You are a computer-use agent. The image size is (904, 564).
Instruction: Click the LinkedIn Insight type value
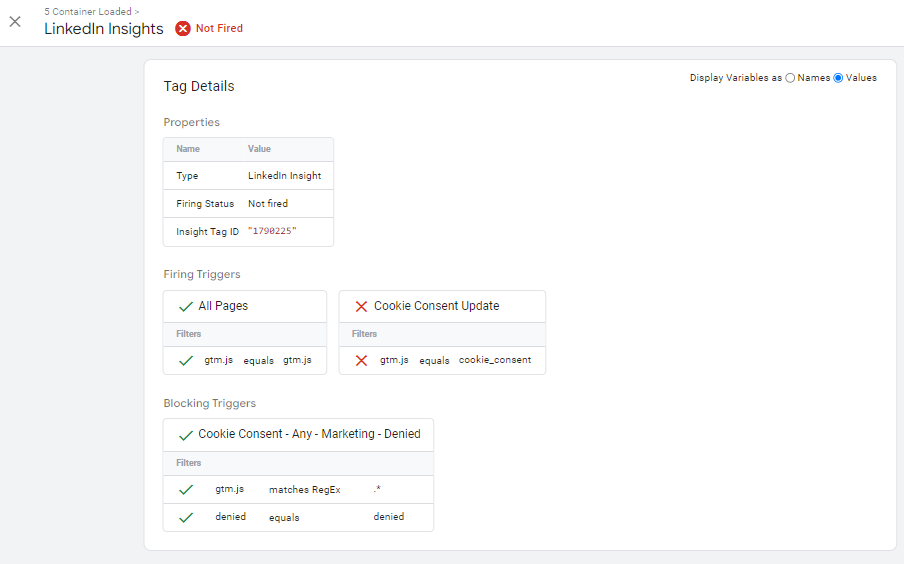click(284, 175)
